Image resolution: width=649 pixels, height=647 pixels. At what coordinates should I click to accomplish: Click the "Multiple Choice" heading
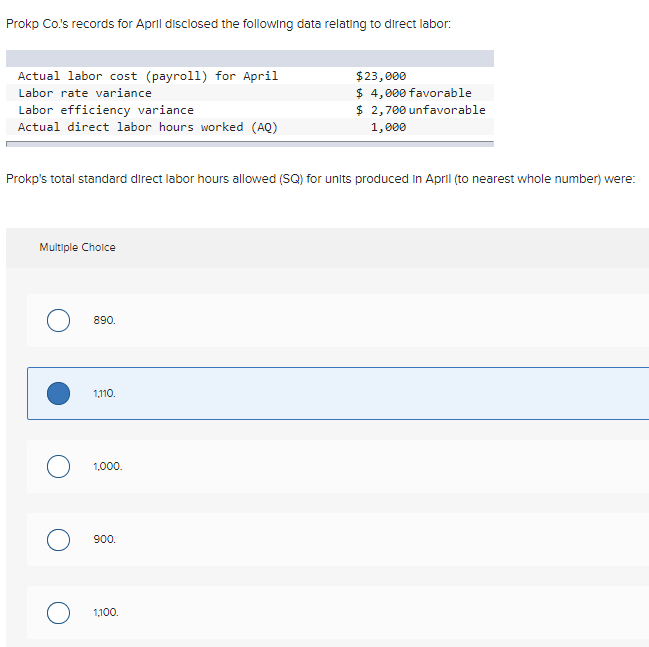point(77,247)
